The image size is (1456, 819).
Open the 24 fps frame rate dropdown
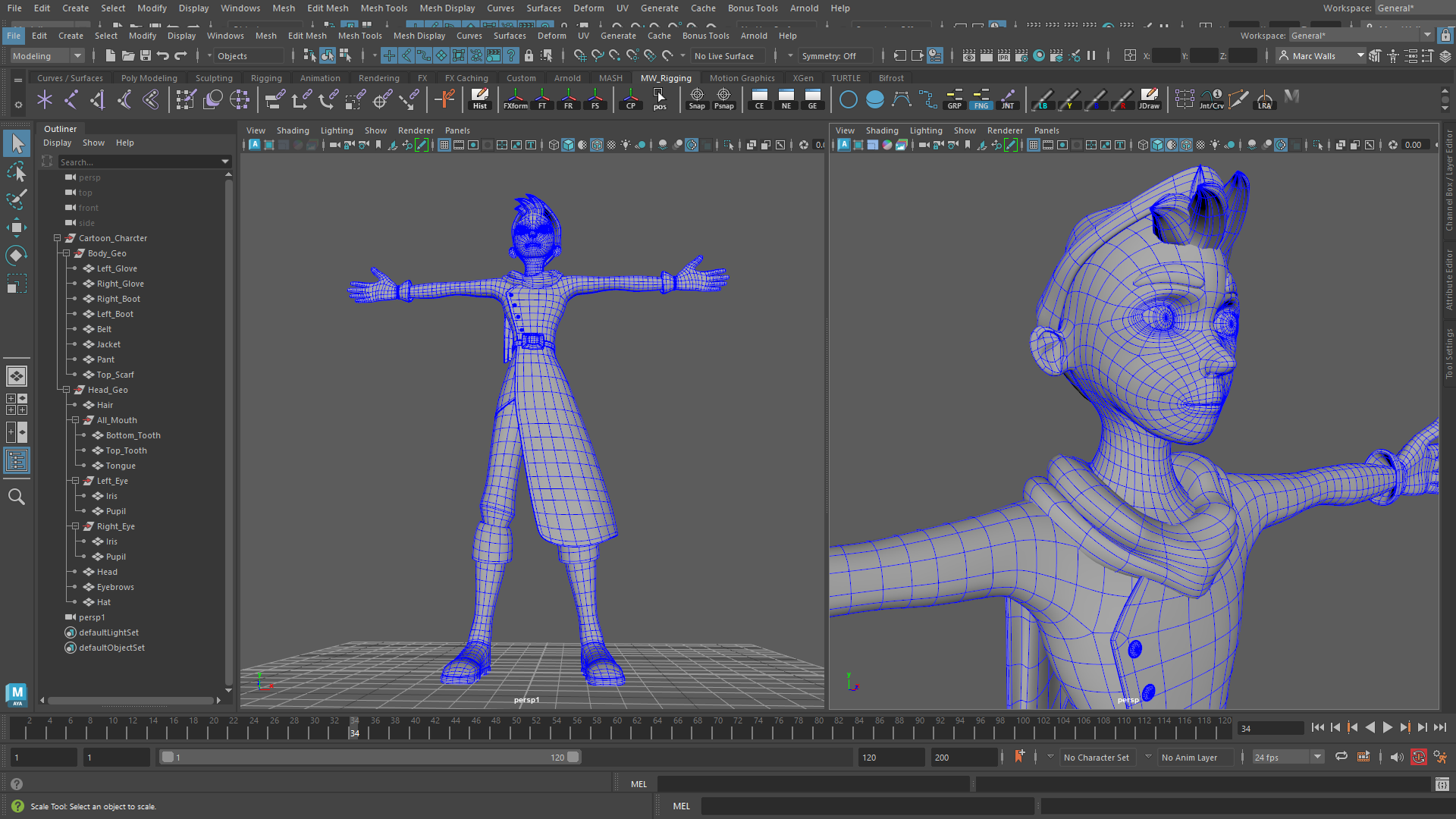(1287, 757)
